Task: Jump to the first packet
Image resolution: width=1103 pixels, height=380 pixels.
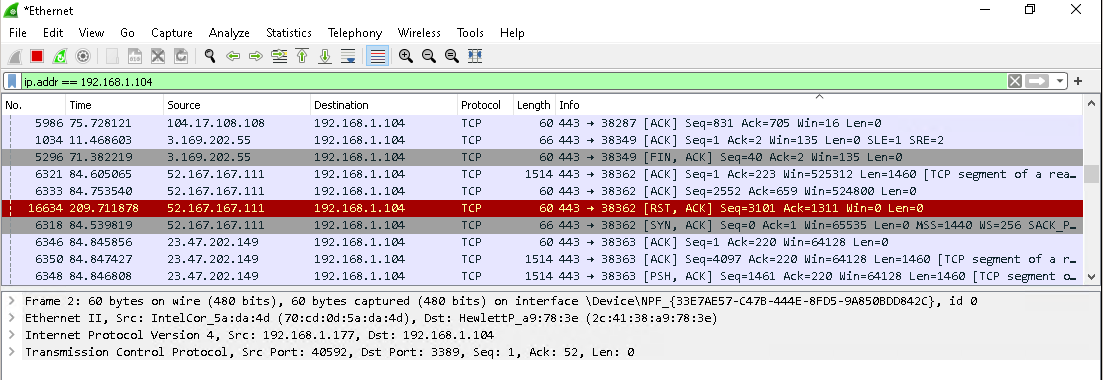Action: tap(302, 56)
